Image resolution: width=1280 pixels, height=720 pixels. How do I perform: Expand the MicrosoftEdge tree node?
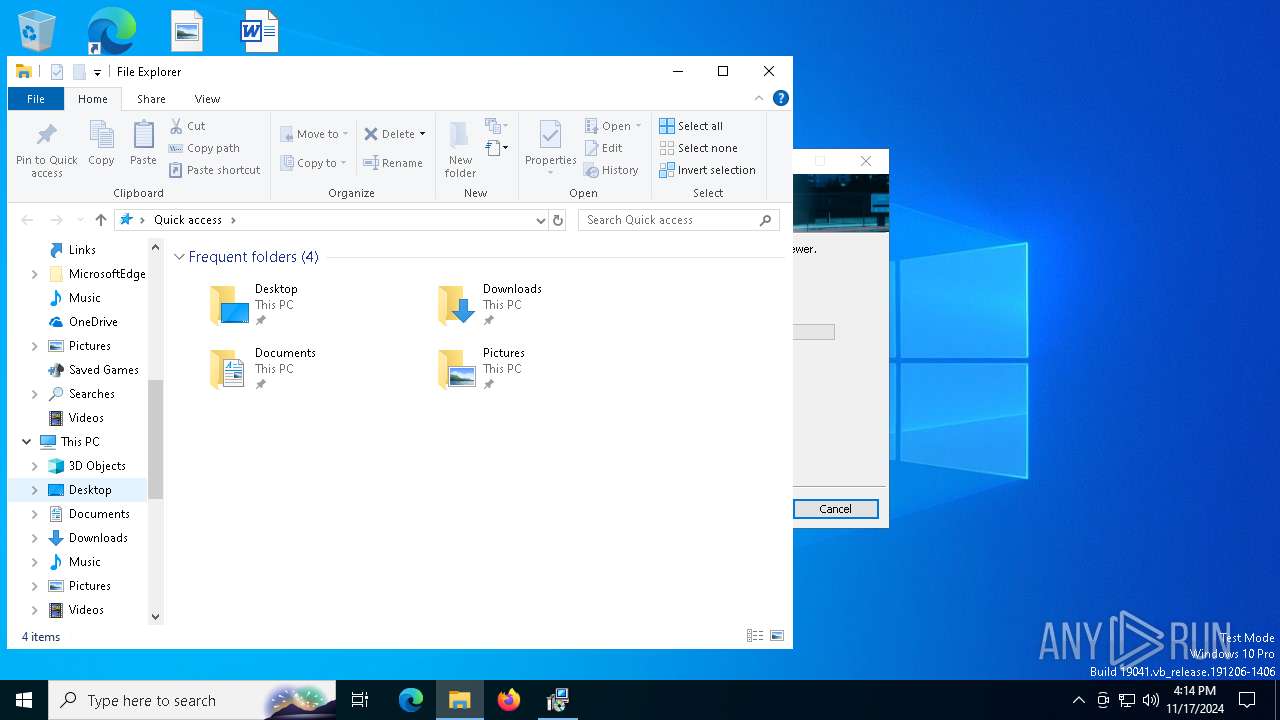(x=35, y=274)
